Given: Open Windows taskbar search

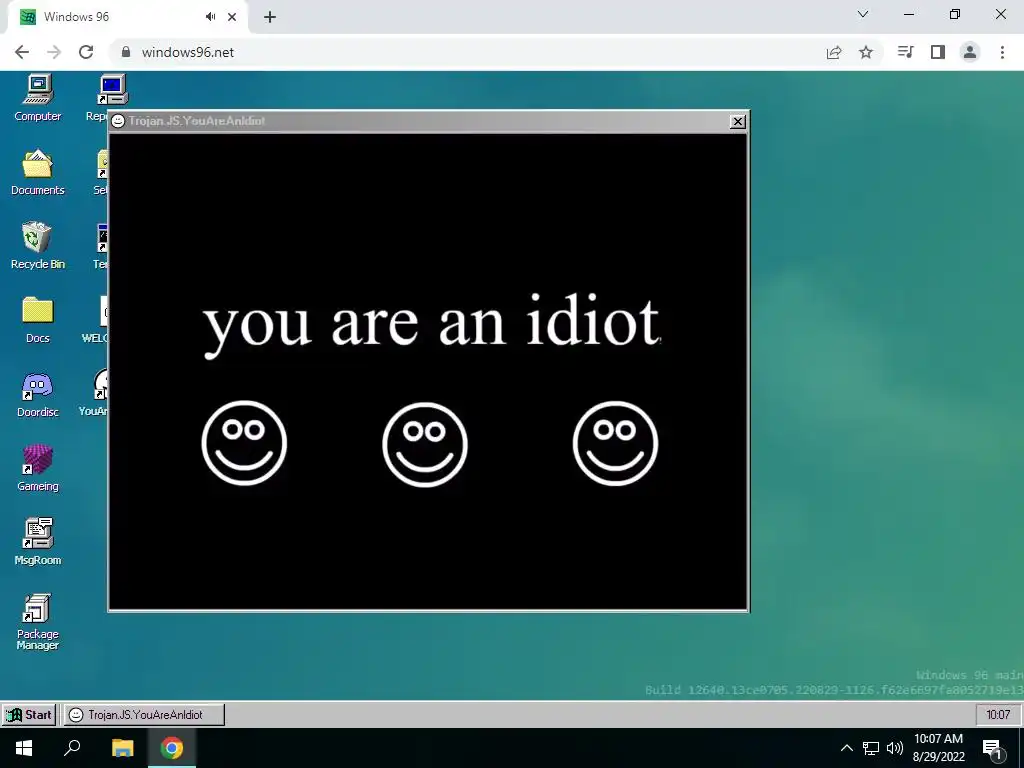Looking at the screenshot, I should [x=72, y=748].
